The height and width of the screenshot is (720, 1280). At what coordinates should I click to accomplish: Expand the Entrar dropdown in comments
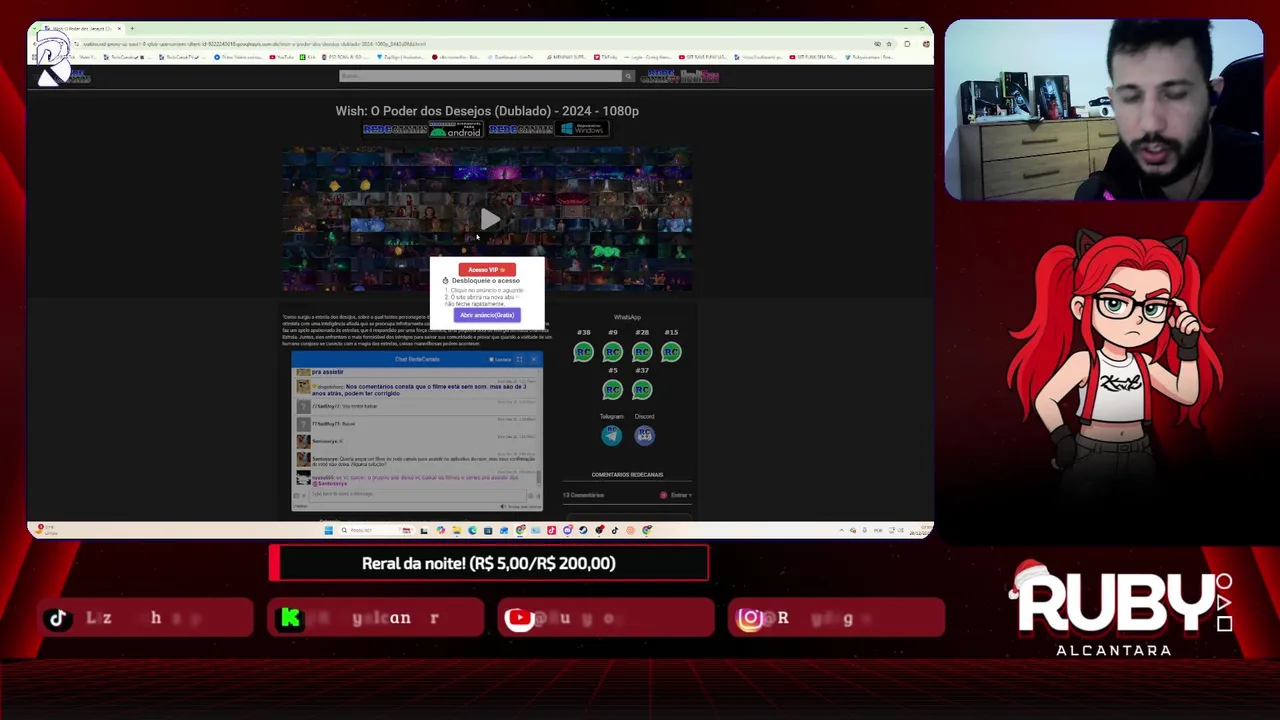[682, 495]
